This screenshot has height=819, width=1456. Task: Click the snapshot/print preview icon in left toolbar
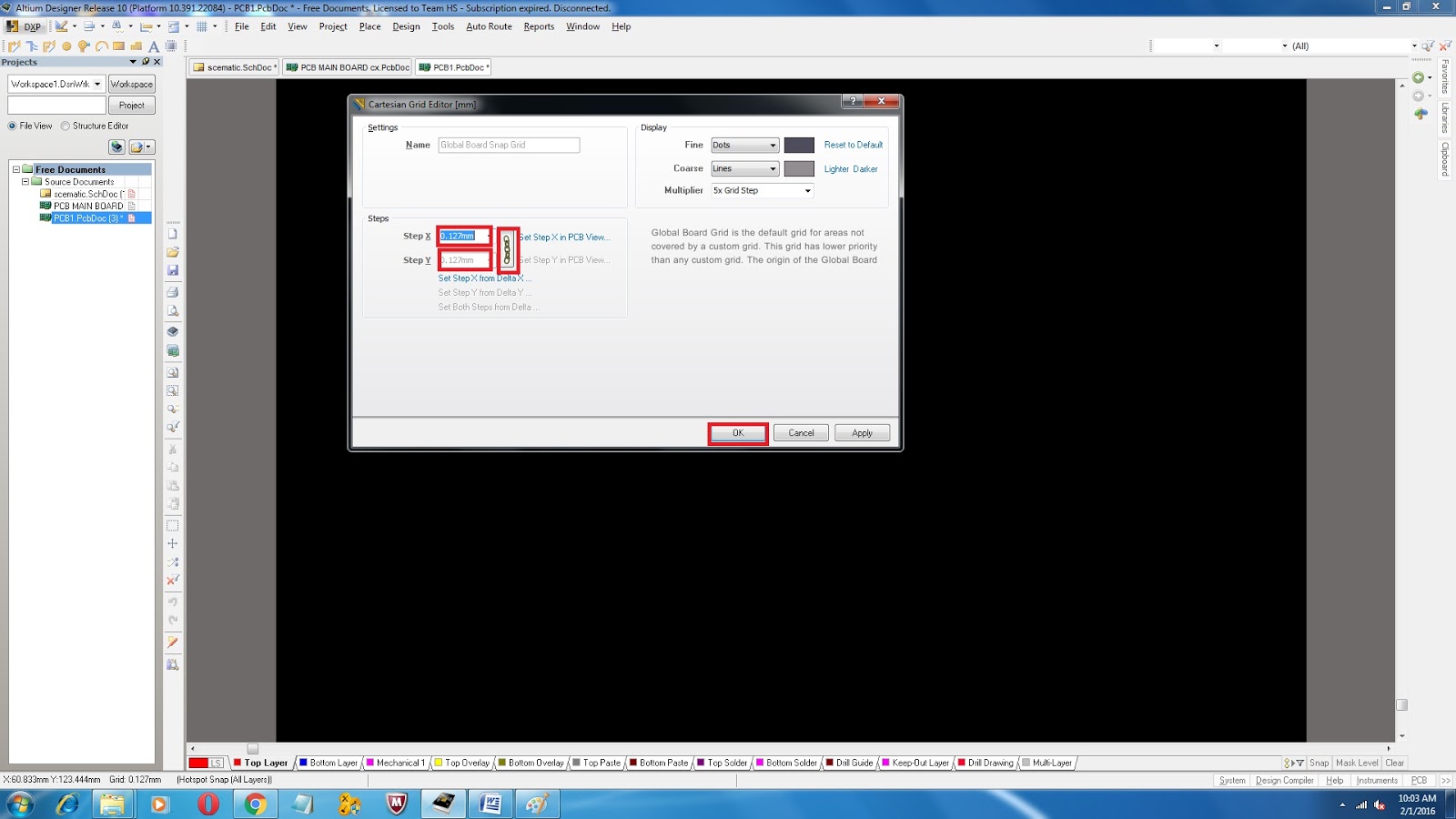point(173,308)
